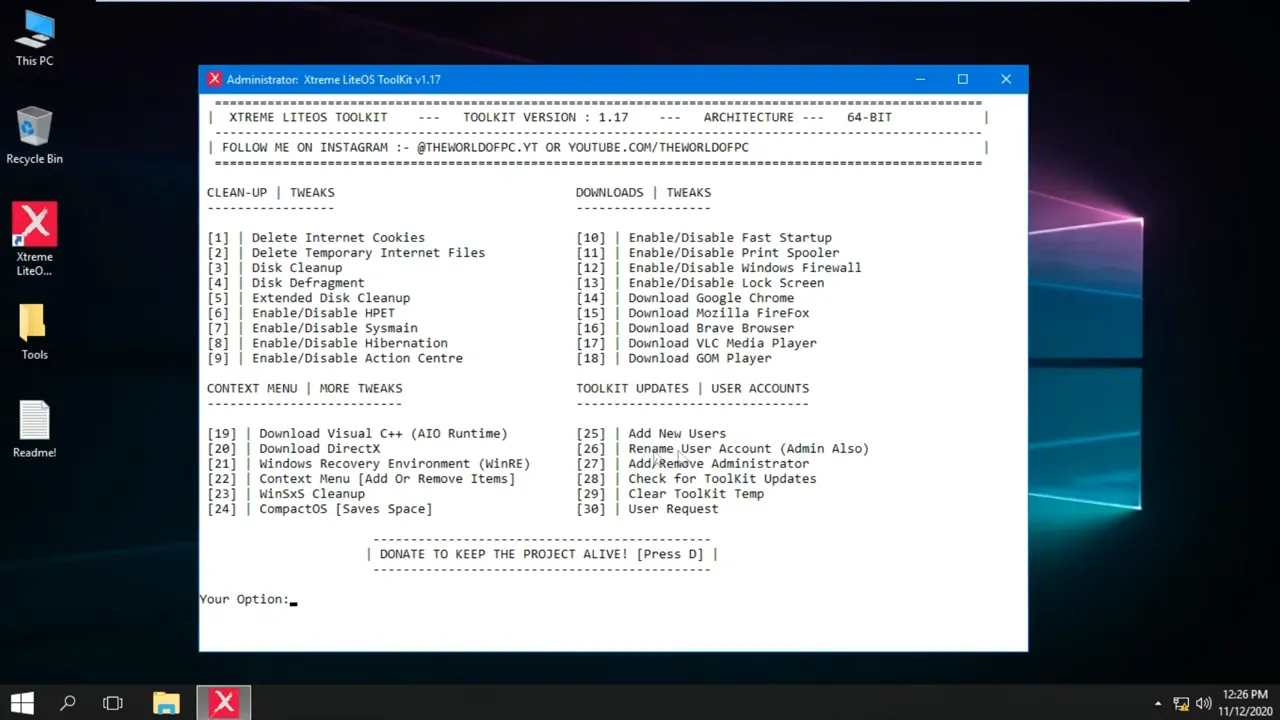Image resolution: width=1280 pixels, height=720 pixels.
Task: Click the 'Your Option:' prompt line
Action: click(248, 599)
